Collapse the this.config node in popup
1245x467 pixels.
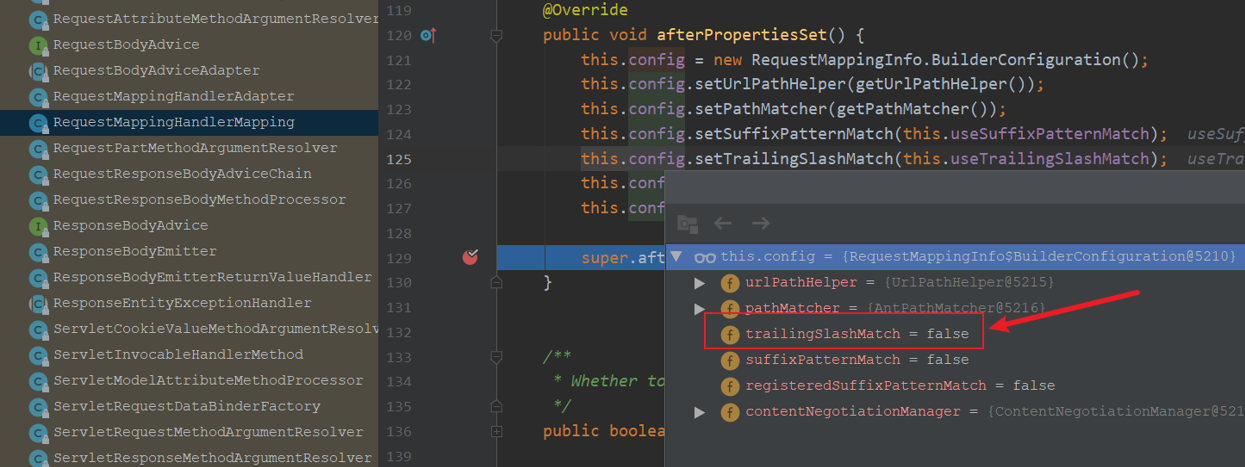pos(677,257)
